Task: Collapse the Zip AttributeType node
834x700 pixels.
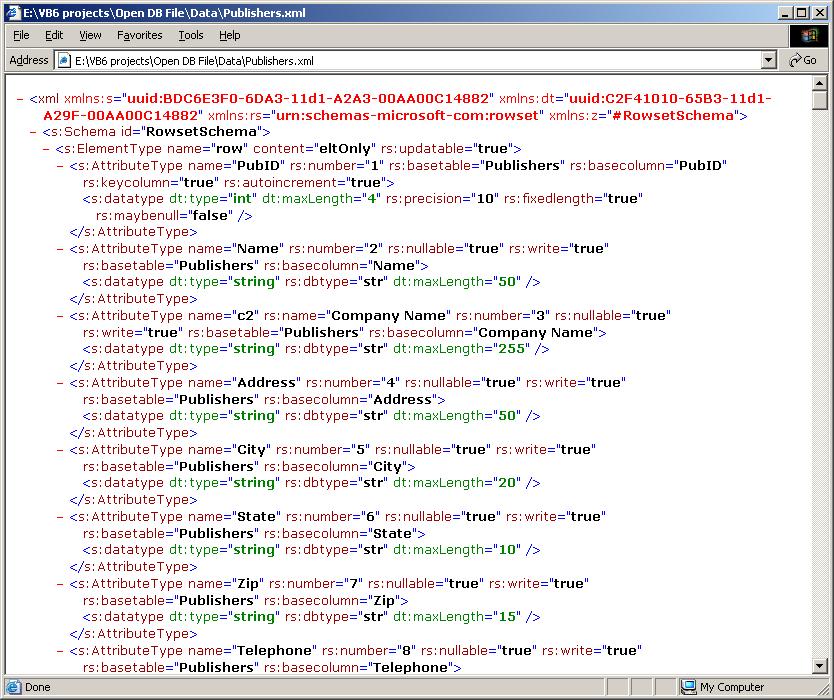Action: pos(60,584)
